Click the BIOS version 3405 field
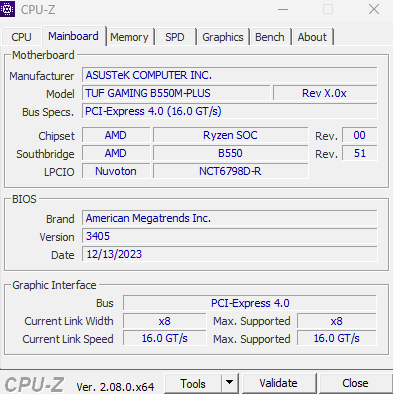 click(230, 236)
